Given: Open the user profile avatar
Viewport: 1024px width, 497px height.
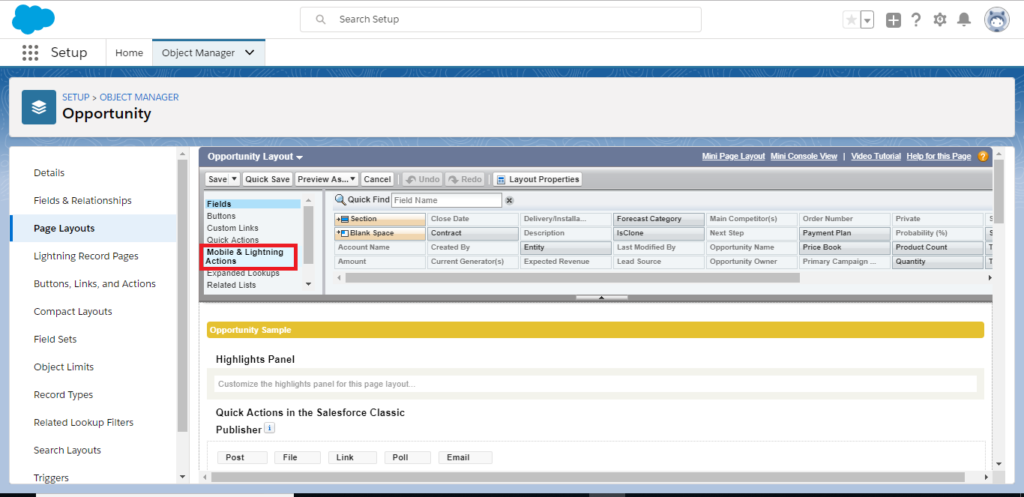Looking at the screenshot, I should (x=997, y=20).
